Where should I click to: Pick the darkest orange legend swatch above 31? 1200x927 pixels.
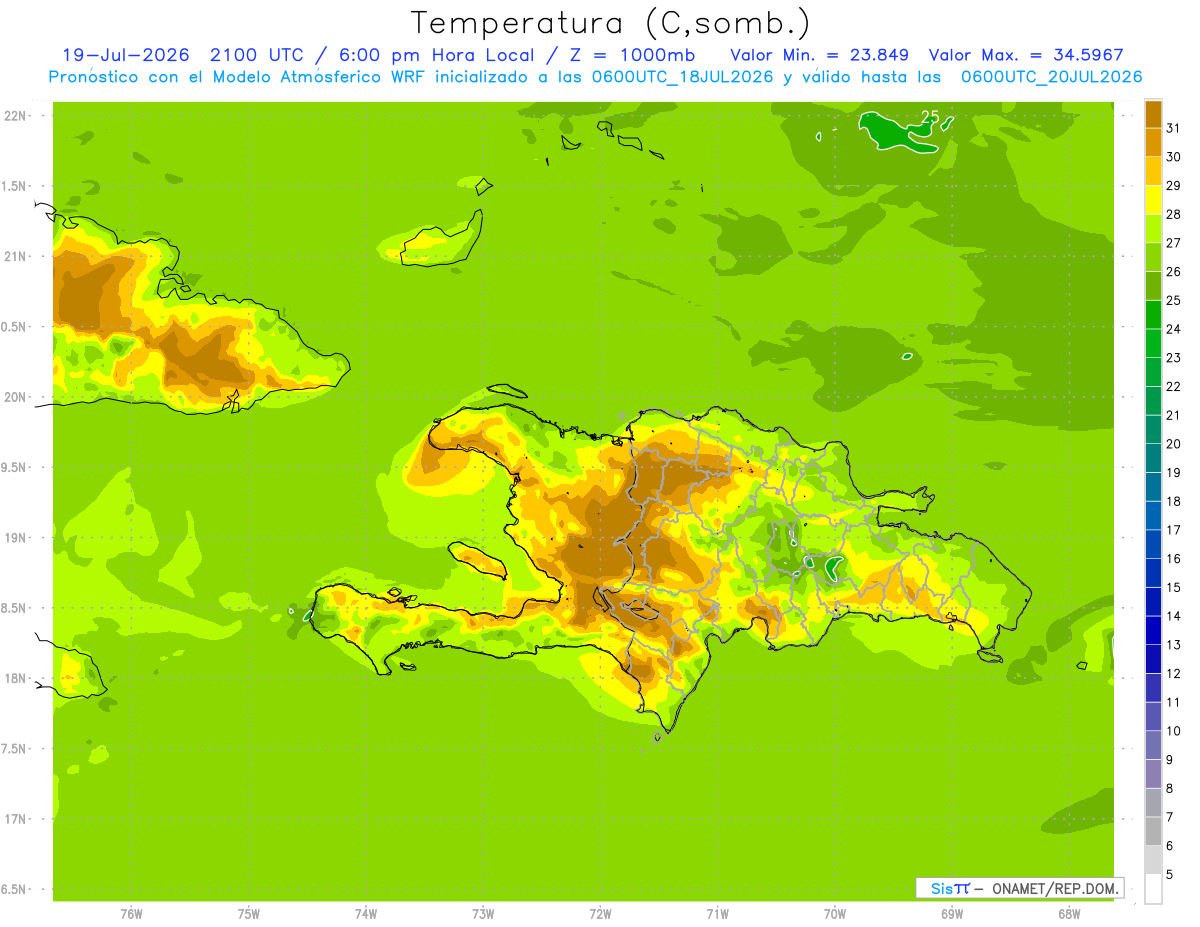pos(1153,115)
